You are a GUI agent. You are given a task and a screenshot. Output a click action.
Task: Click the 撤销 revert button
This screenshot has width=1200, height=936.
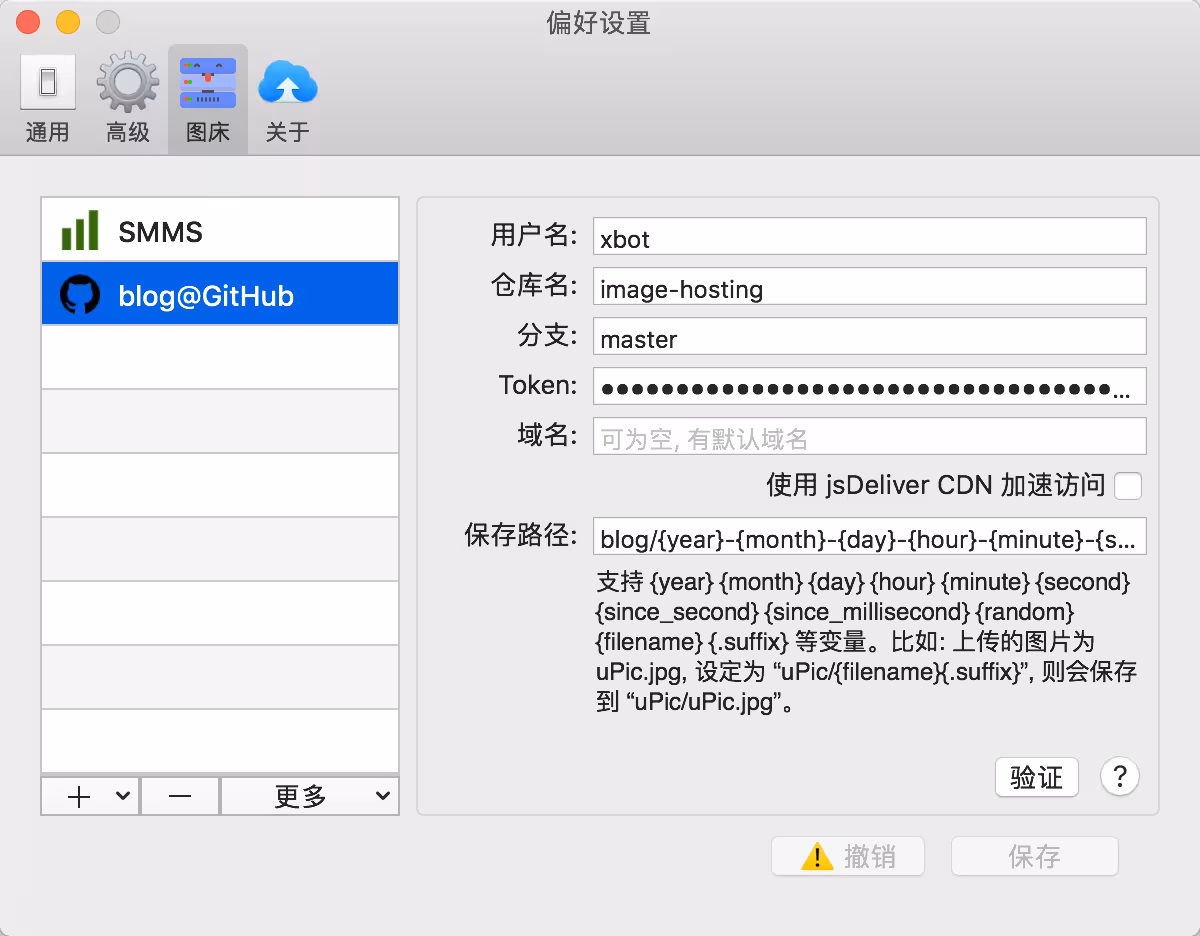pos(848,857)
